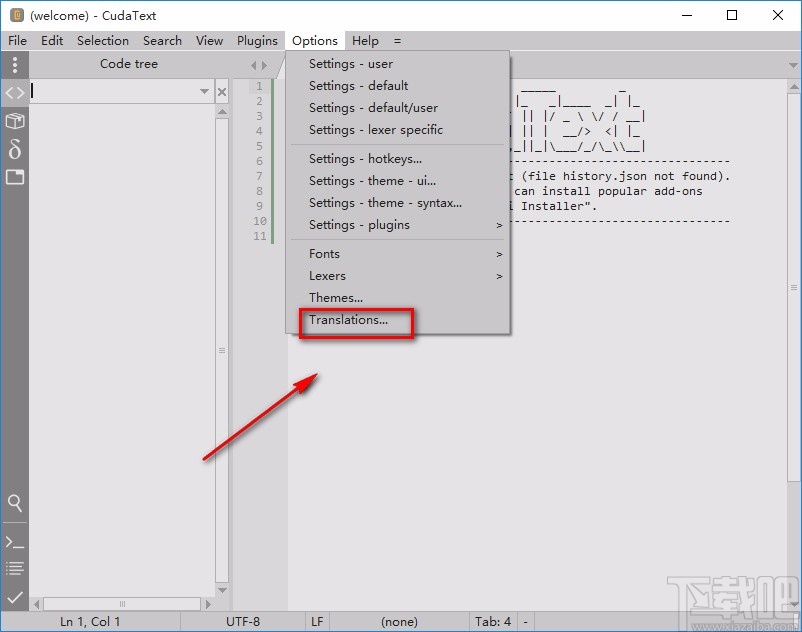Change the UTF-8 encoding in status bar

(243, 622)
